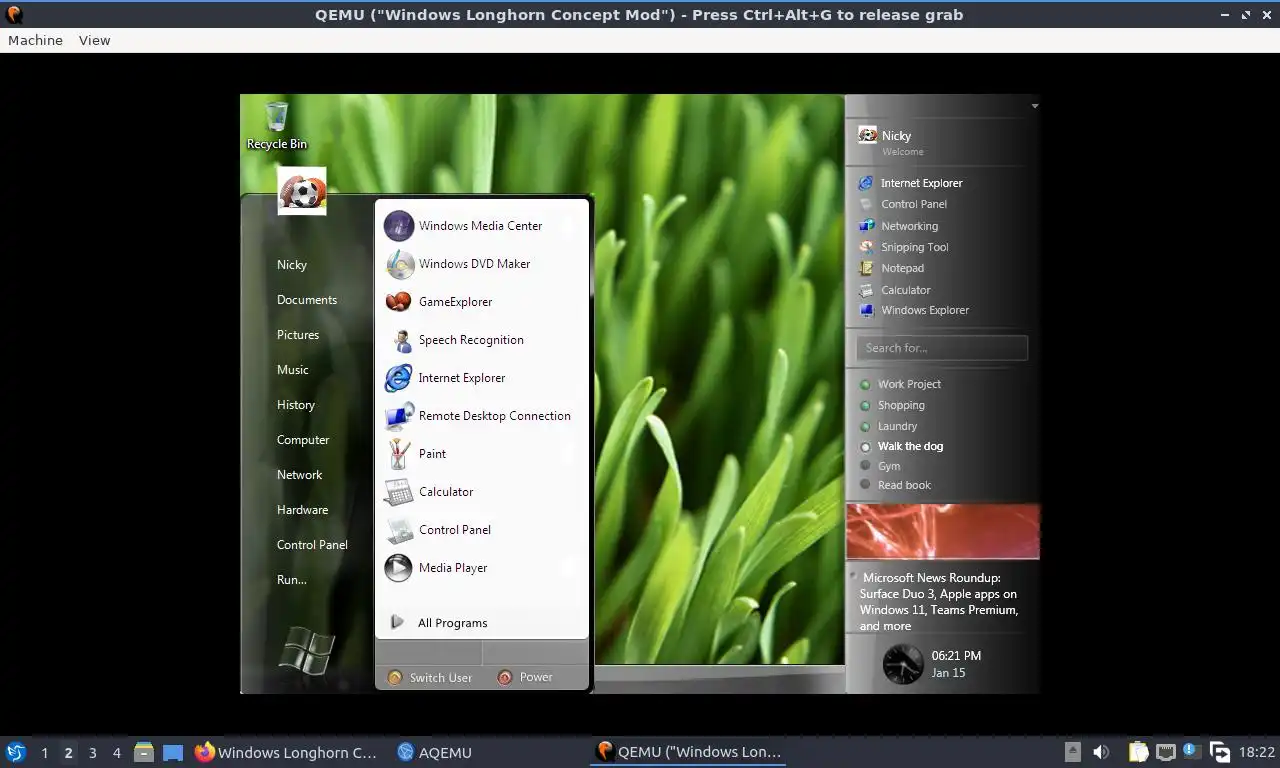Open the History start menu entry

pyautogui.click(x=296, y=405)
